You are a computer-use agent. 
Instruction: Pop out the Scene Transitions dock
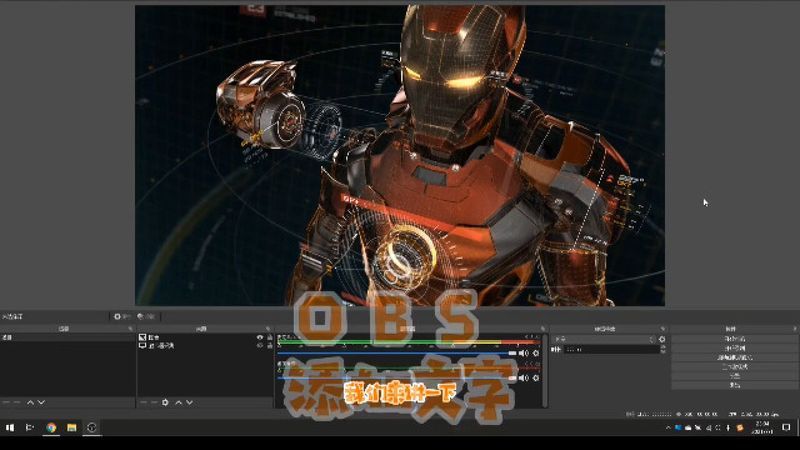663,329
